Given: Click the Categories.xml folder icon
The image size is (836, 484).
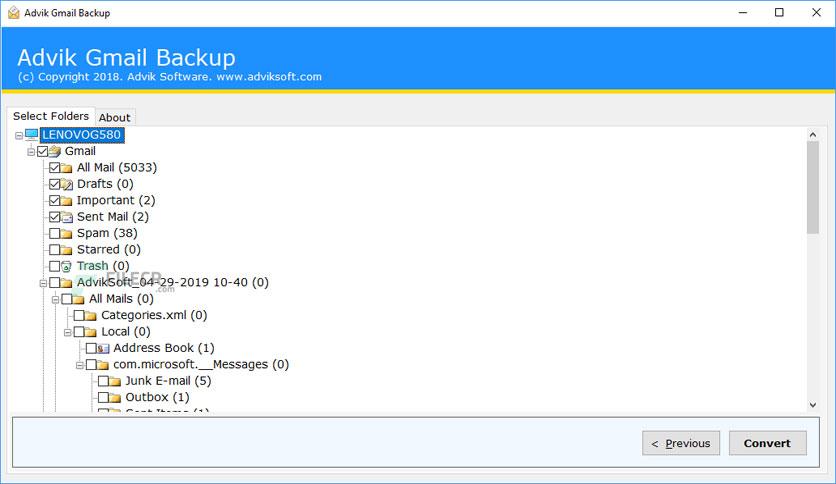Looking at the screenshot, I should tap(91, 316).
